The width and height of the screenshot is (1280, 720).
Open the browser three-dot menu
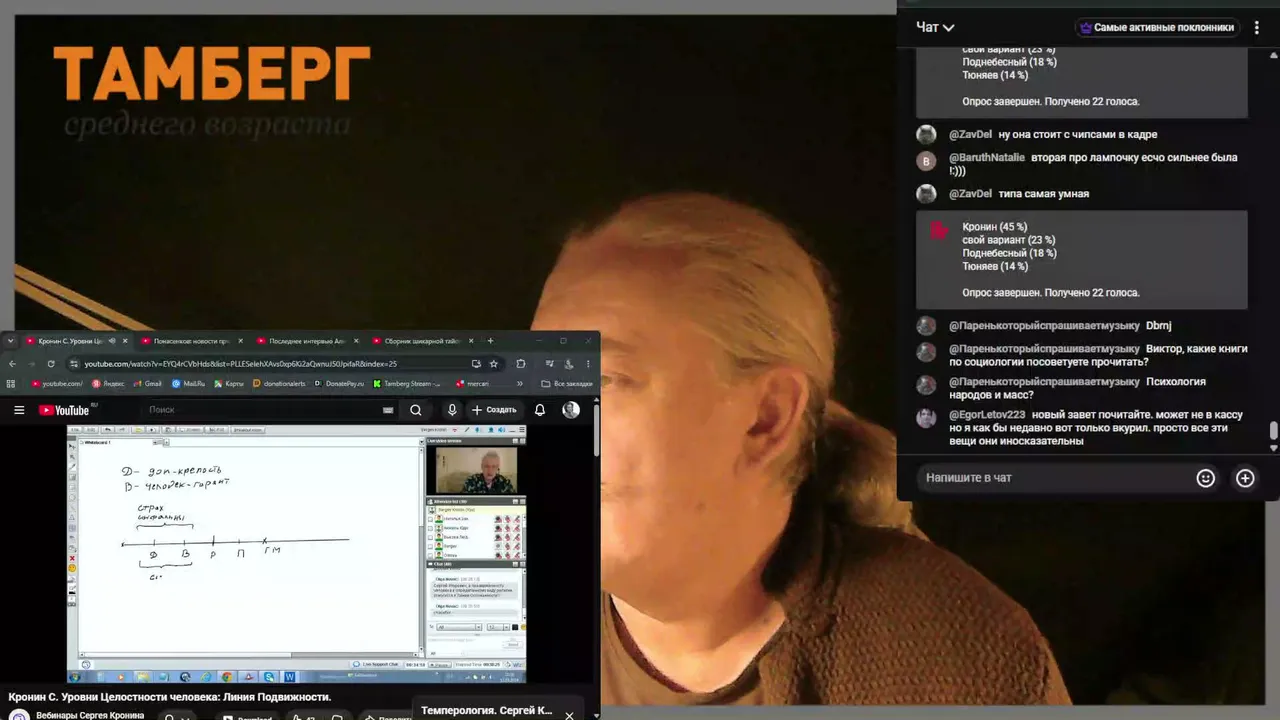pos(588,364)
